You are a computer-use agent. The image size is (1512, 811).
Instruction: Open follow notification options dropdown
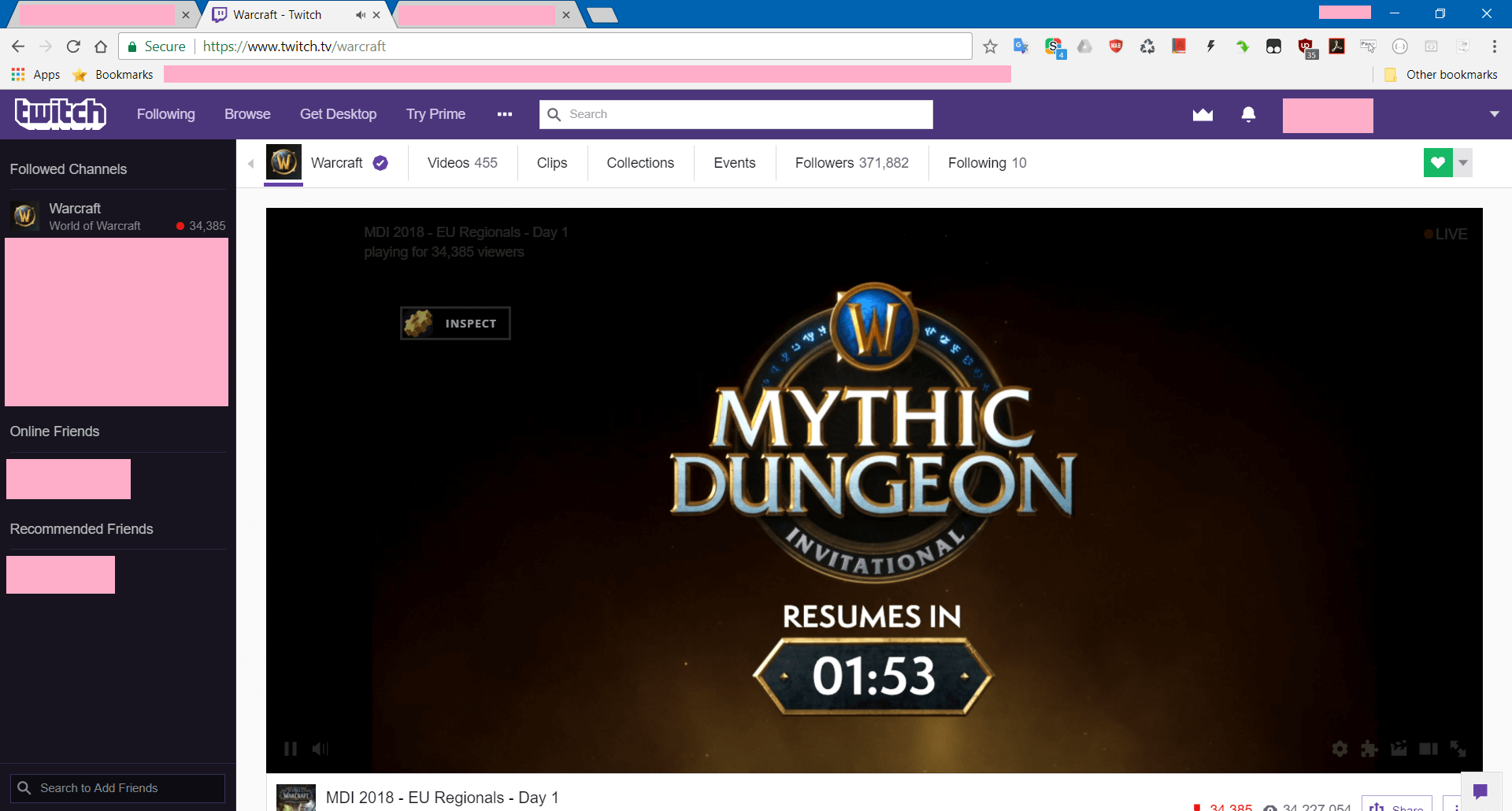pos(1463,163)
